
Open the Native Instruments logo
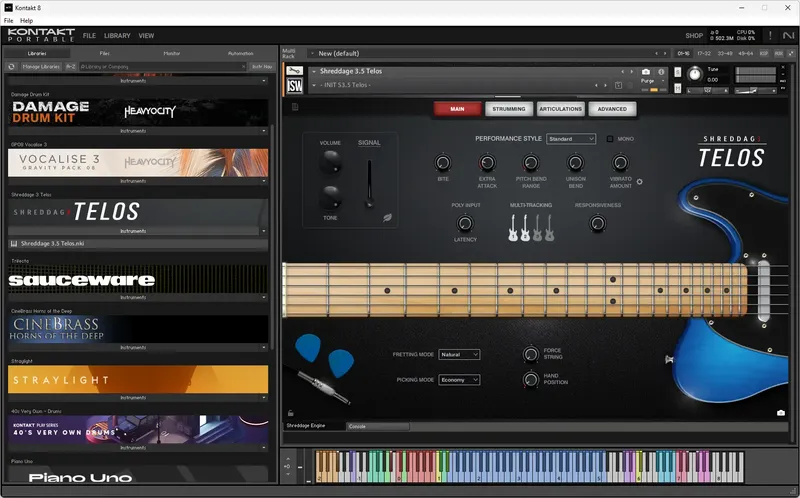(788, 36)
